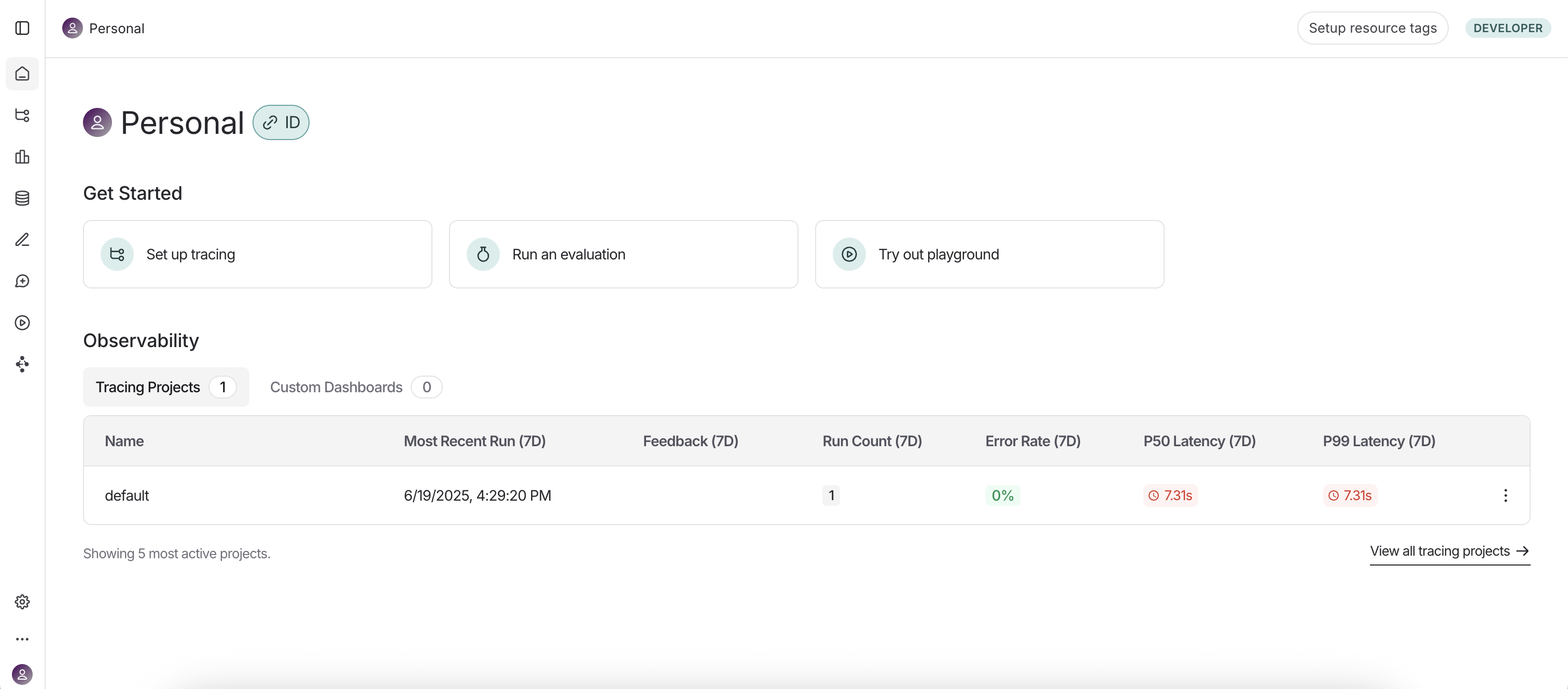
Task: Open the Run an evaluation card
Action: coord(623,254)
